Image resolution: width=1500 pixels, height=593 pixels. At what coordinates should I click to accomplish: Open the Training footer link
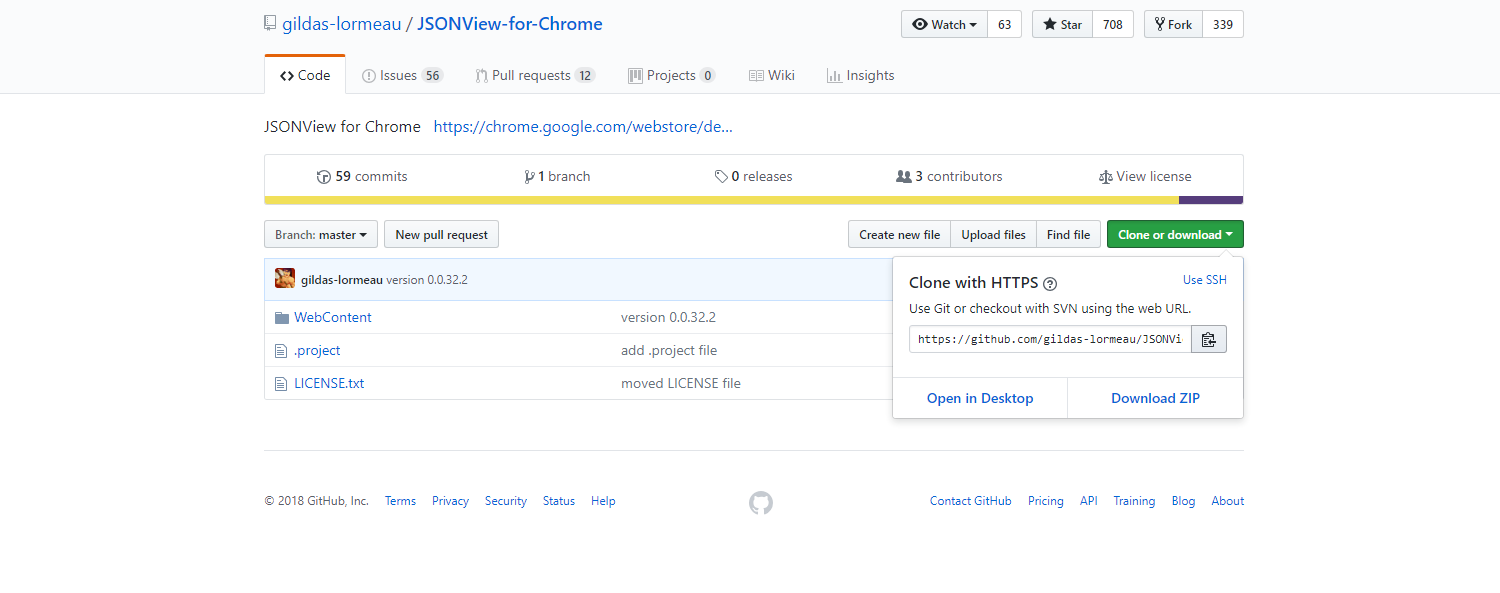1134,501
